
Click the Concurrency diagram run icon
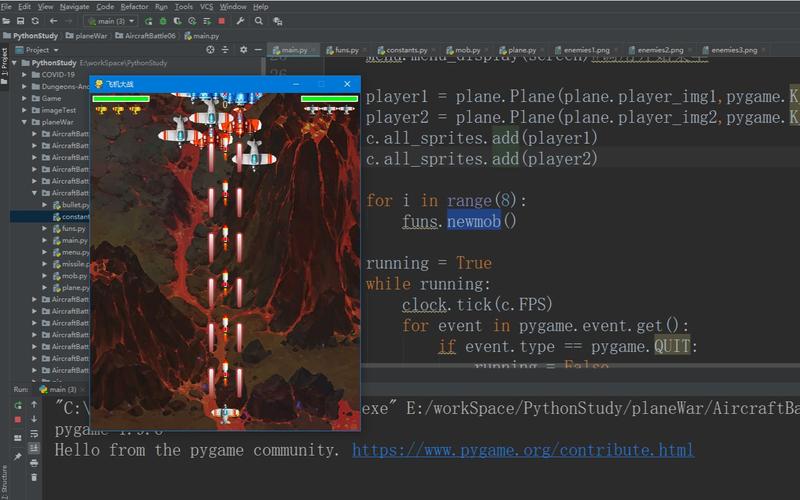(x=207, y=21)
